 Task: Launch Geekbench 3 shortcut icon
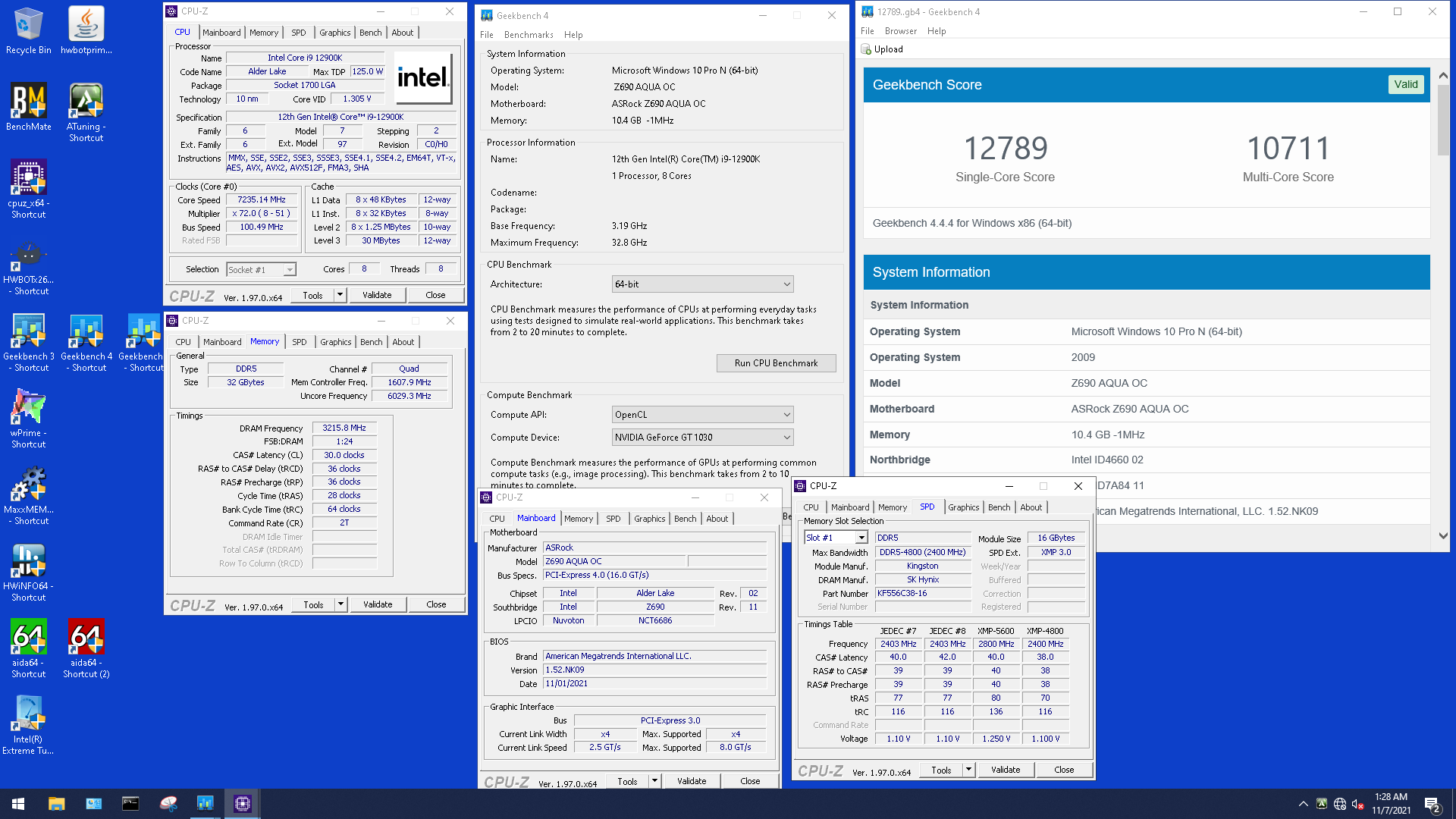click(x=28, y=342)
